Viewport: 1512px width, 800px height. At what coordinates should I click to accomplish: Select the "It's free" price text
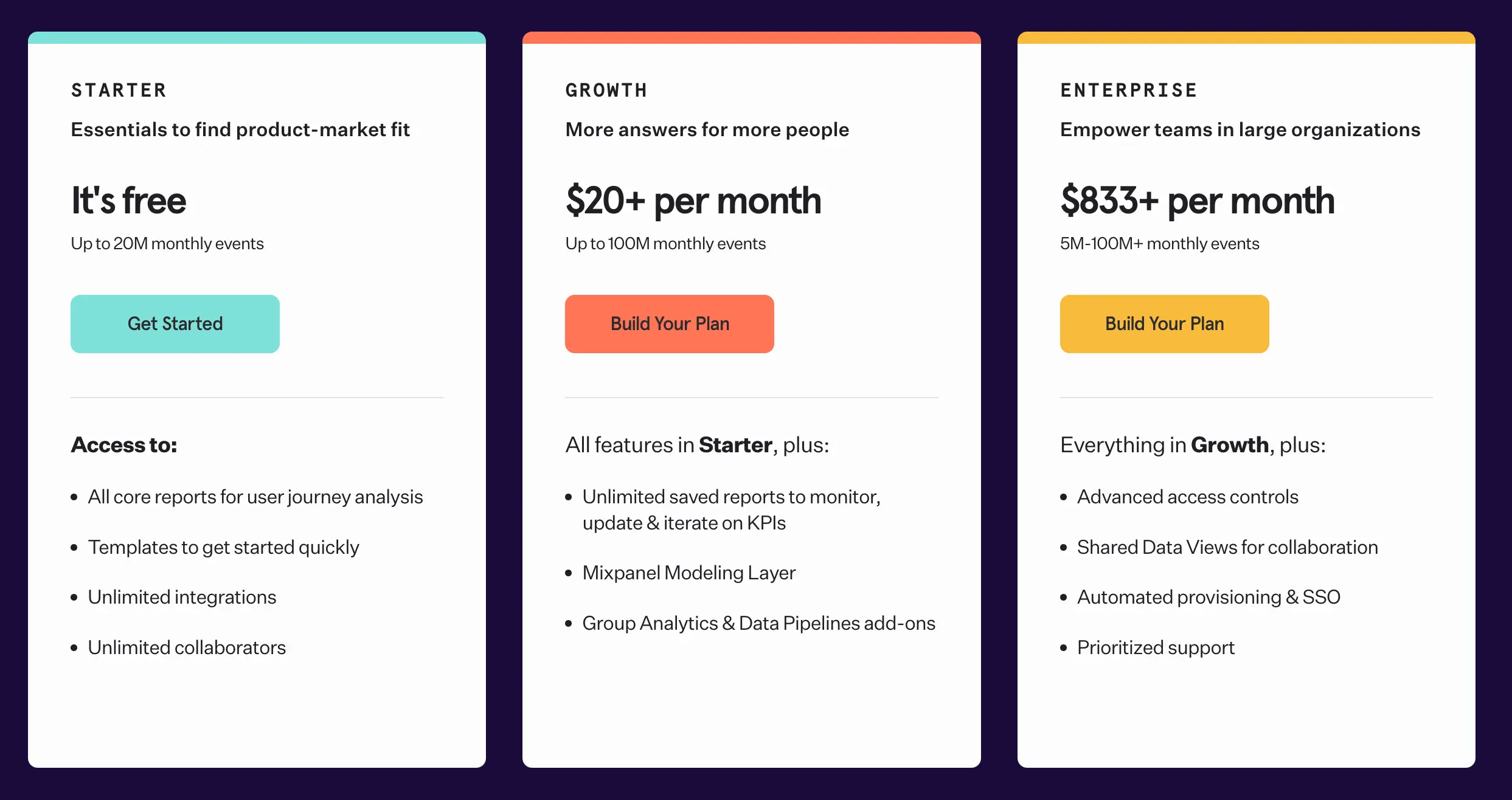point(129,201)
